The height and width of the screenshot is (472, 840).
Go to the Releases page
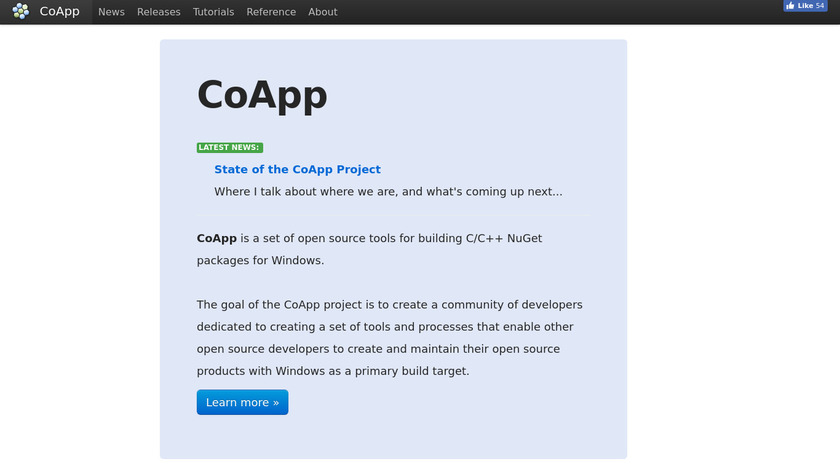[x=159, y=12]
